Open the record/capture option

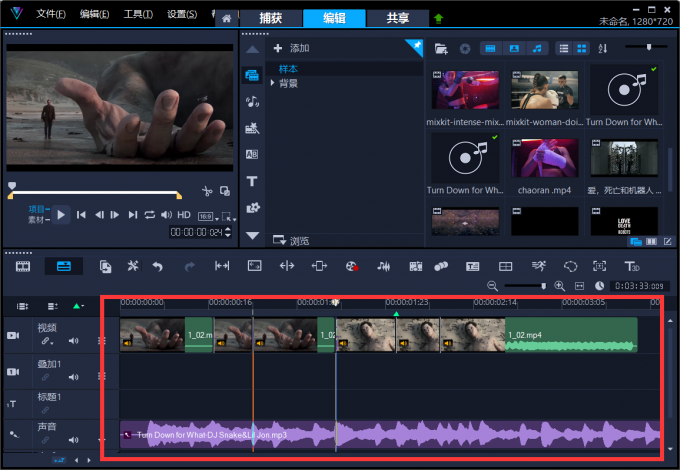click(352, 266)
